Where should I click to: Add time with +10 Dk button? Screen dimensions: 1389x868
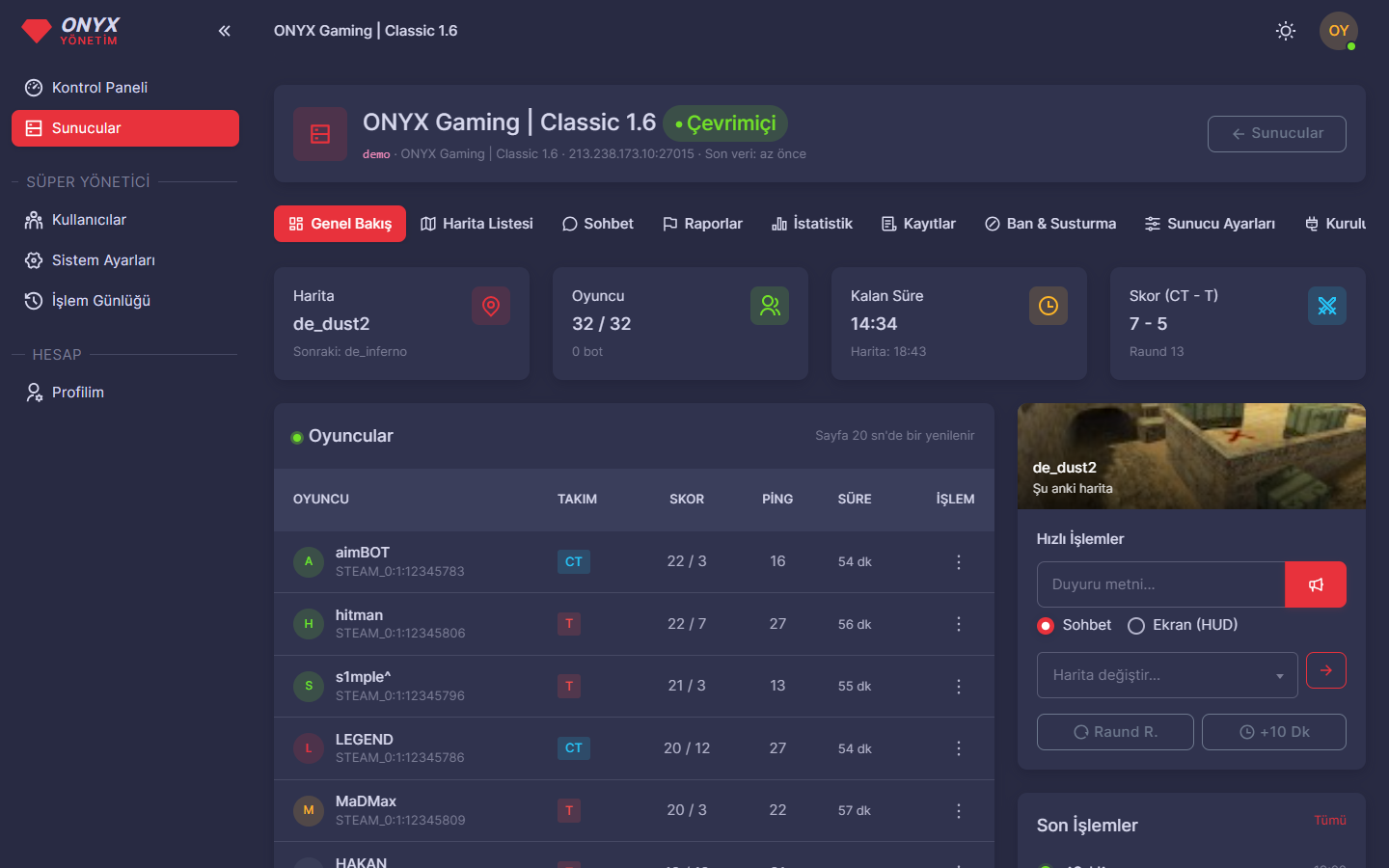point(1274,732)
